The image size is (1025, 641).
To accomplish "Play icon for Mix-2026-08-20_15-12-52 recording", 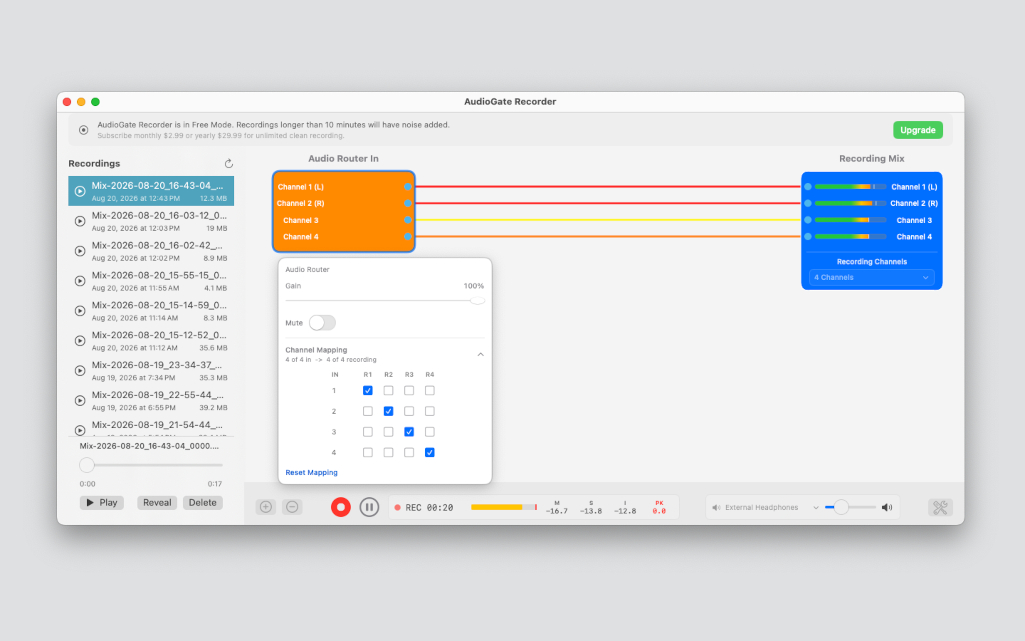I will [80, 341].
